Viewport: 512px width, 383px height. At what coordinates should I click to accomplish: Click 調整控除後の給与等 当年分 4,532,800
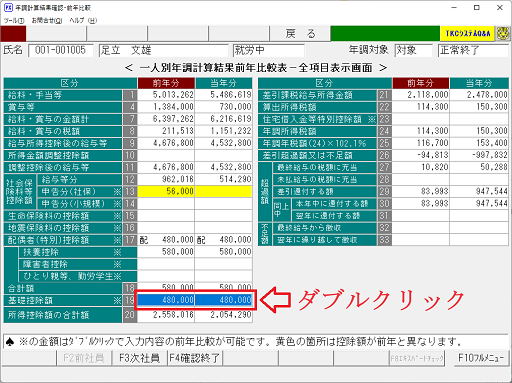pyautogui.click(x=224, y=167)
